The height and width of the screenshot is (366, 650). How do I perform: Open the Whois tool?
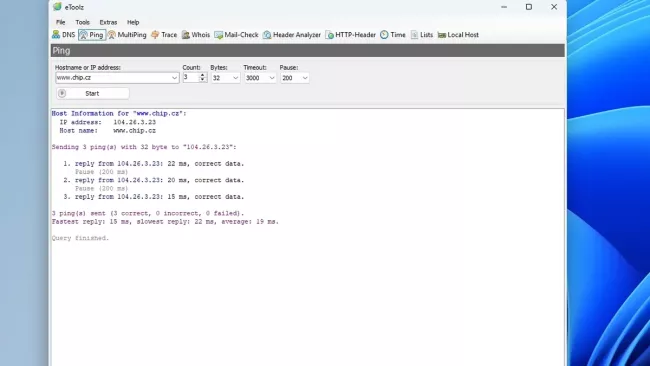click(196, 35)
